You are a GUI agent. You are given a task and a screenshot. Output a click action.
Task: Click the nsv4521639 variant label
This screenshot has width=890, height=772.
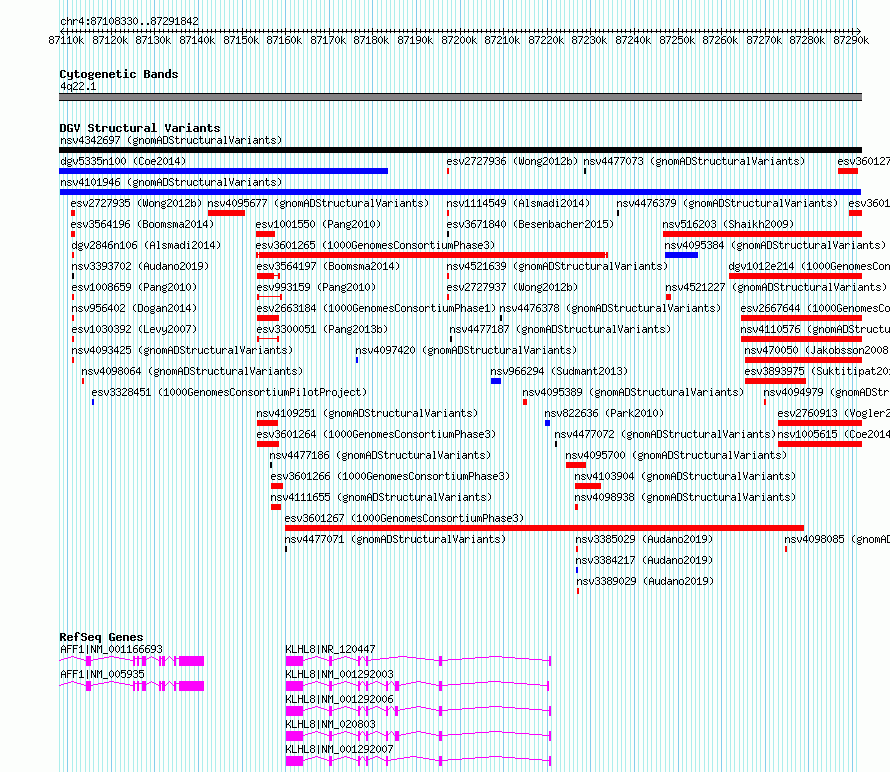point(557,266)
